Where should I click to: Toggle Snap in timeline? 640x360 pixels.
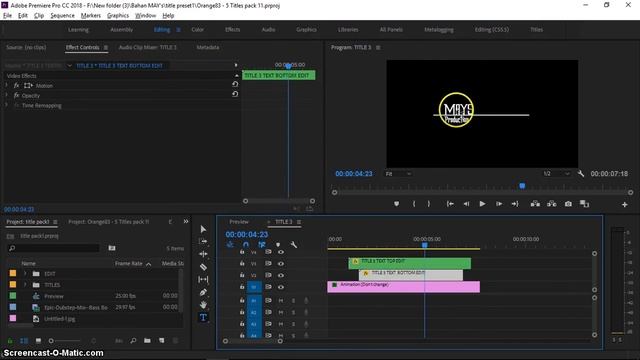[246, 244]
